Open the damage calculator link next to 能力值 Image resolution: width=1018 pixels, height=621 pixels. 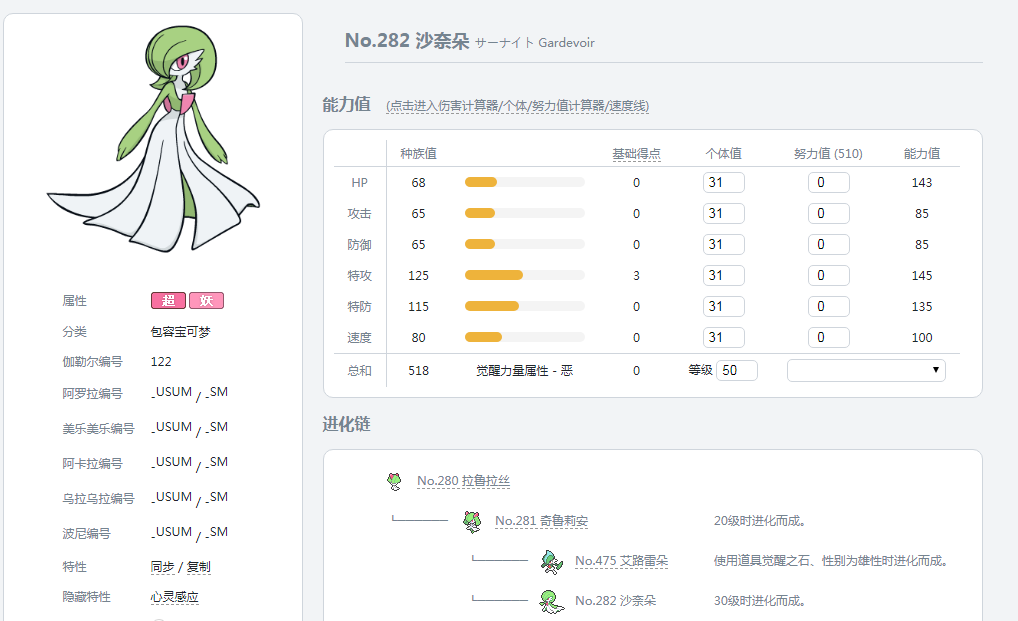[517, 106]
